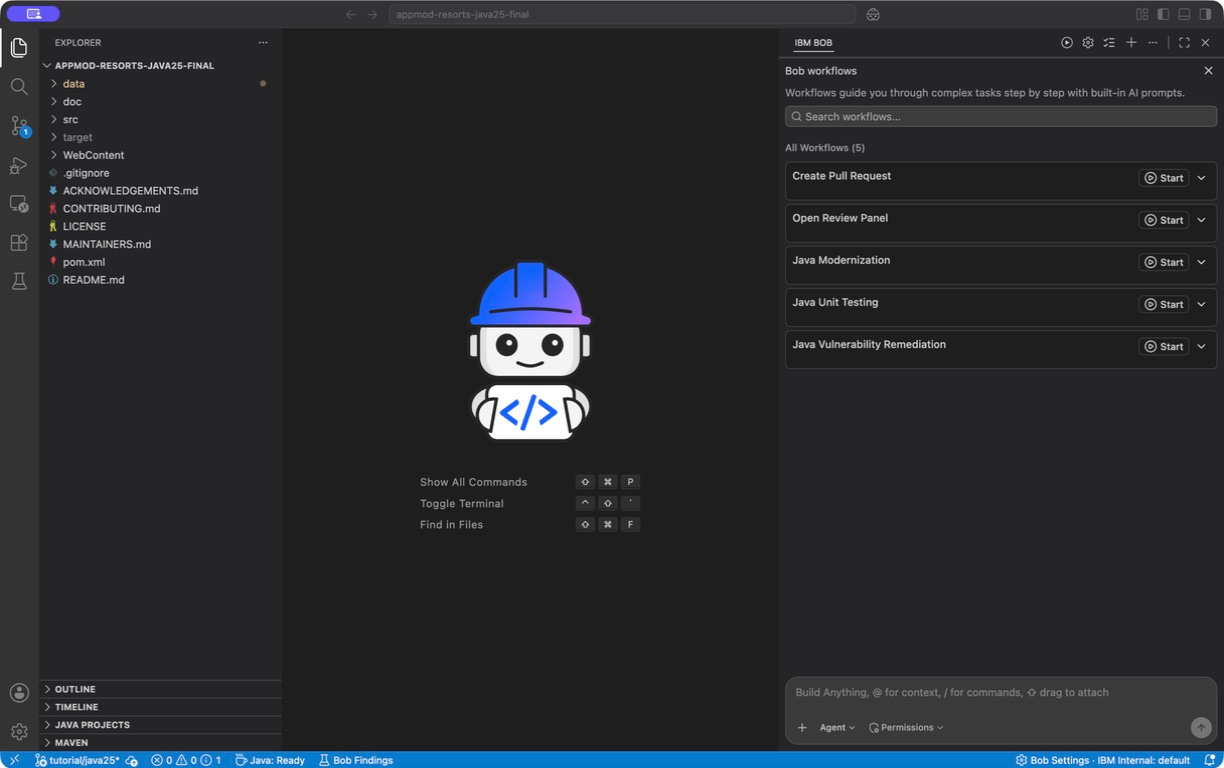The width and height of the screenshot is (1224, 768).
Task: Open the Explorer view in activity bar
Action: [x=19, y=48]
